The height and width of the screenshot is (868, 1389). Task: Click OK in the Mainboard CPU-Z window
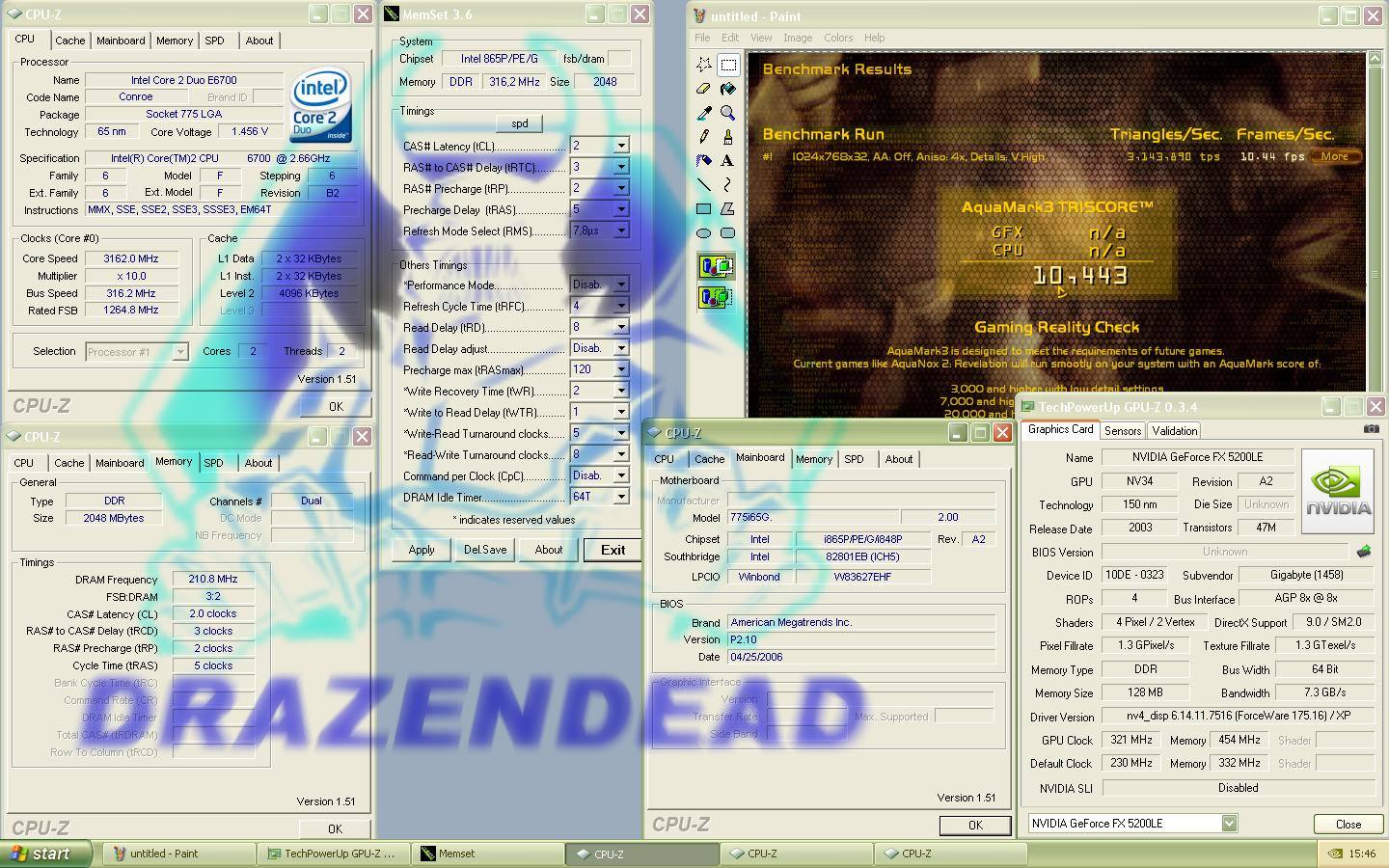pyautogui.click(x=975, y=826)
